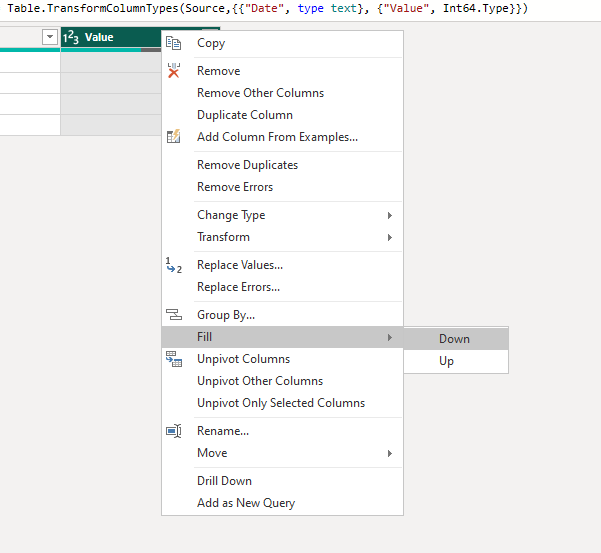Screen dimensions: 601x553
Task: Expand the Transform submenu arrow
Action: coord(389,237)
